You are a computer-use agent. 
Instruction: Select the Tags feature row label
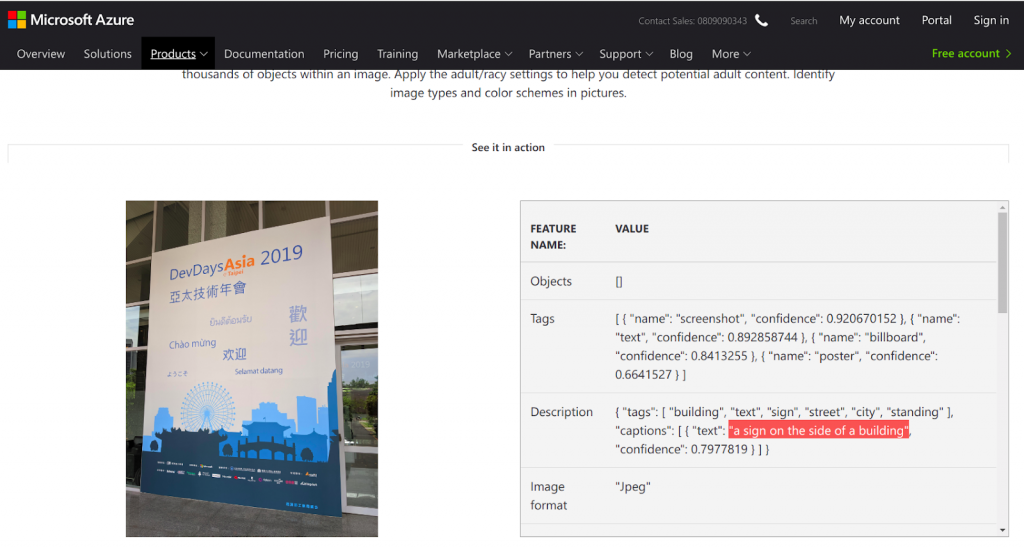(542, 319)
